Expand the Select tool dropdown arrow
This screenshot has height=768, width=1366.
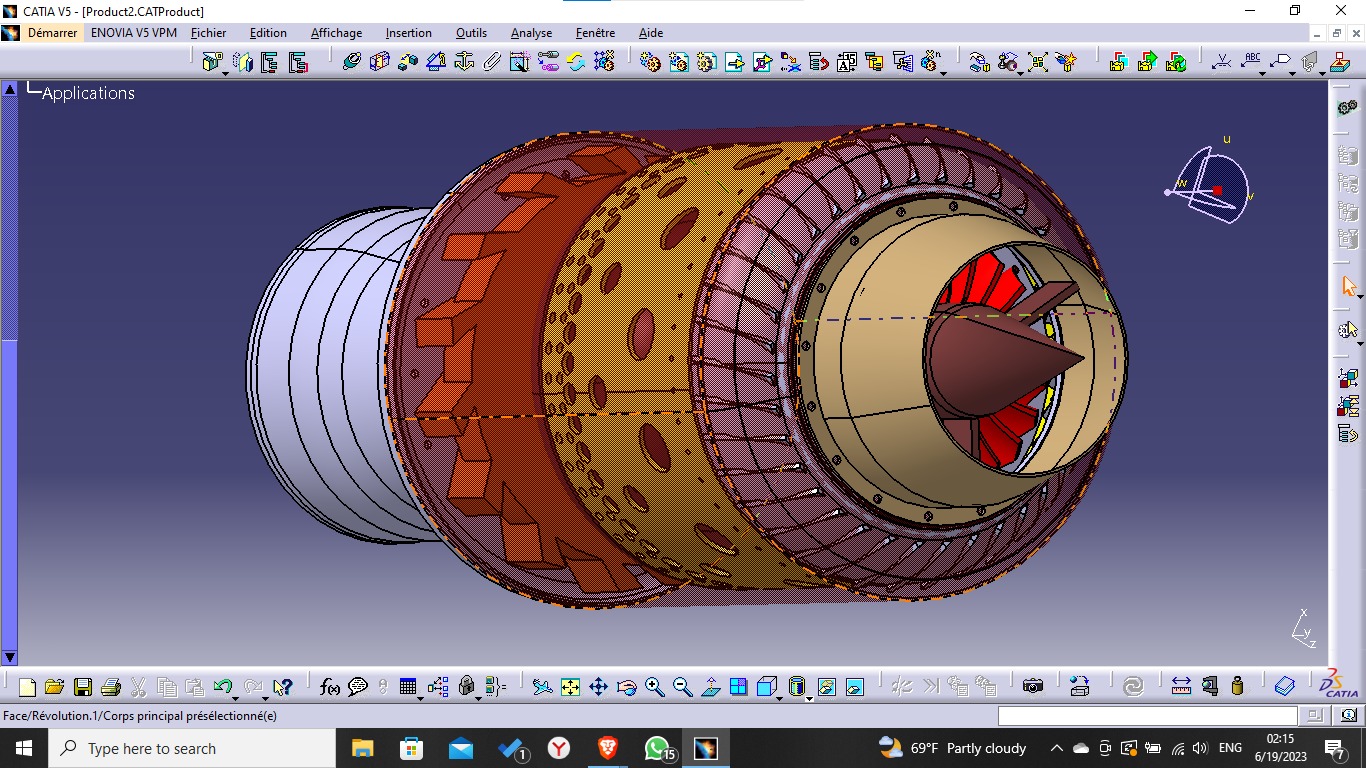point(1360,296)
